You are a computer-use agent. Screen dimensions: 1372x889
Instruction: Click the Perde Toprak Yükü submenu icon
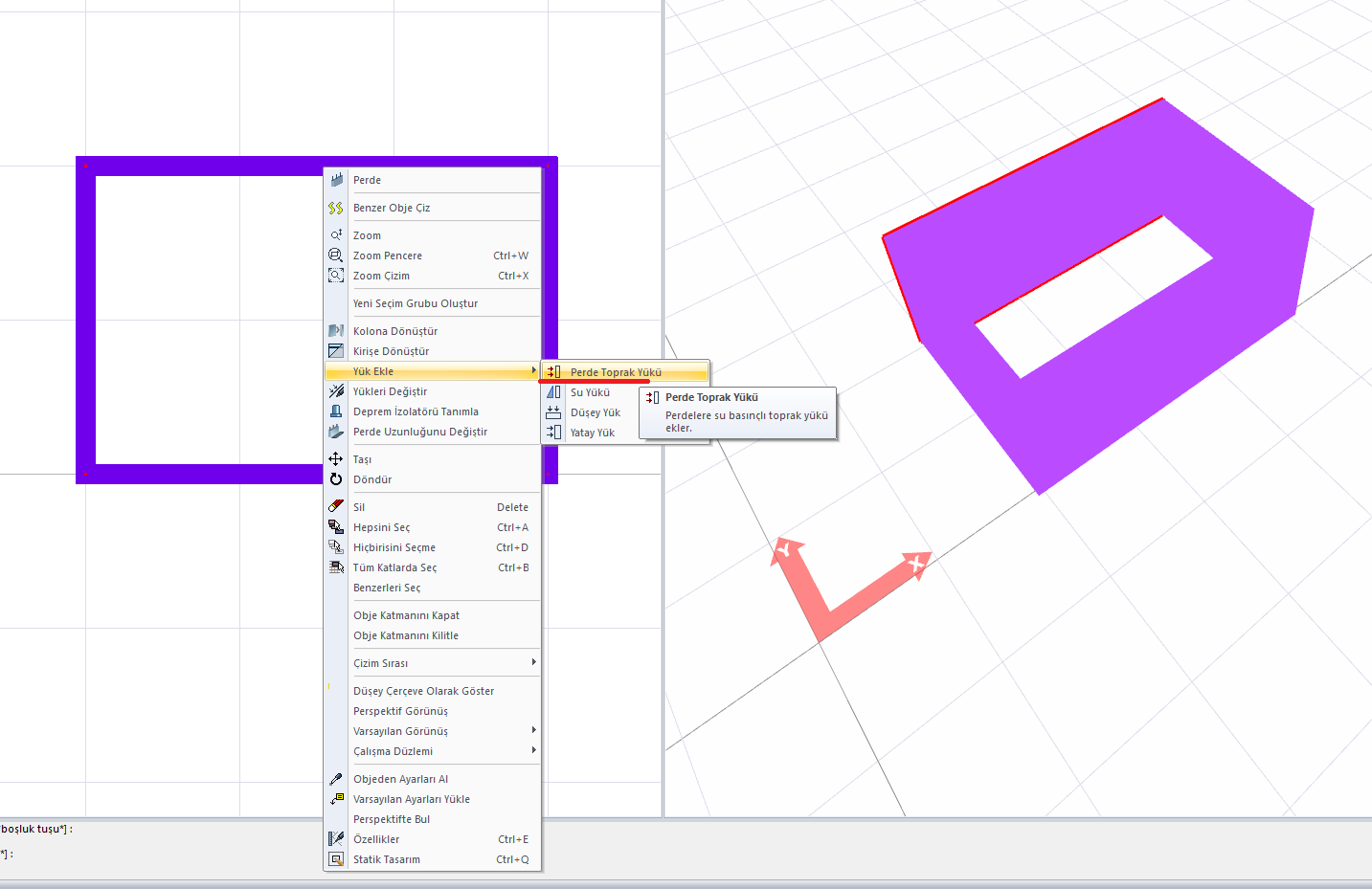click(x=553, y=372)
